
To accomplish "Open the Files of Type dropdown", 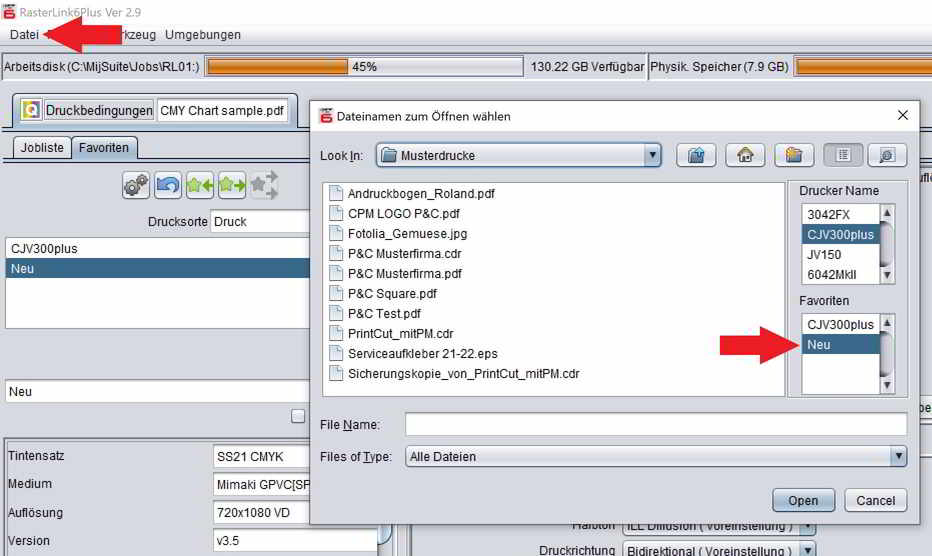I will 897,456.
